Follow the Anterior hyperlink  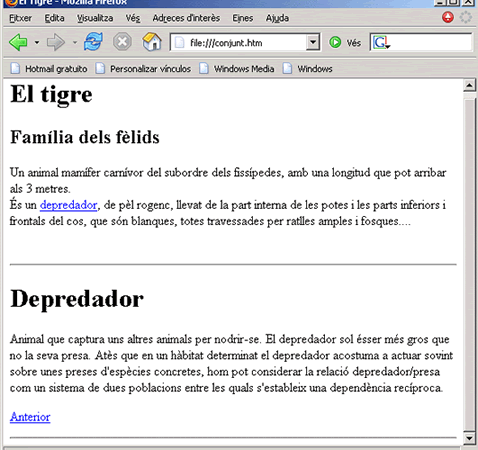30,417
